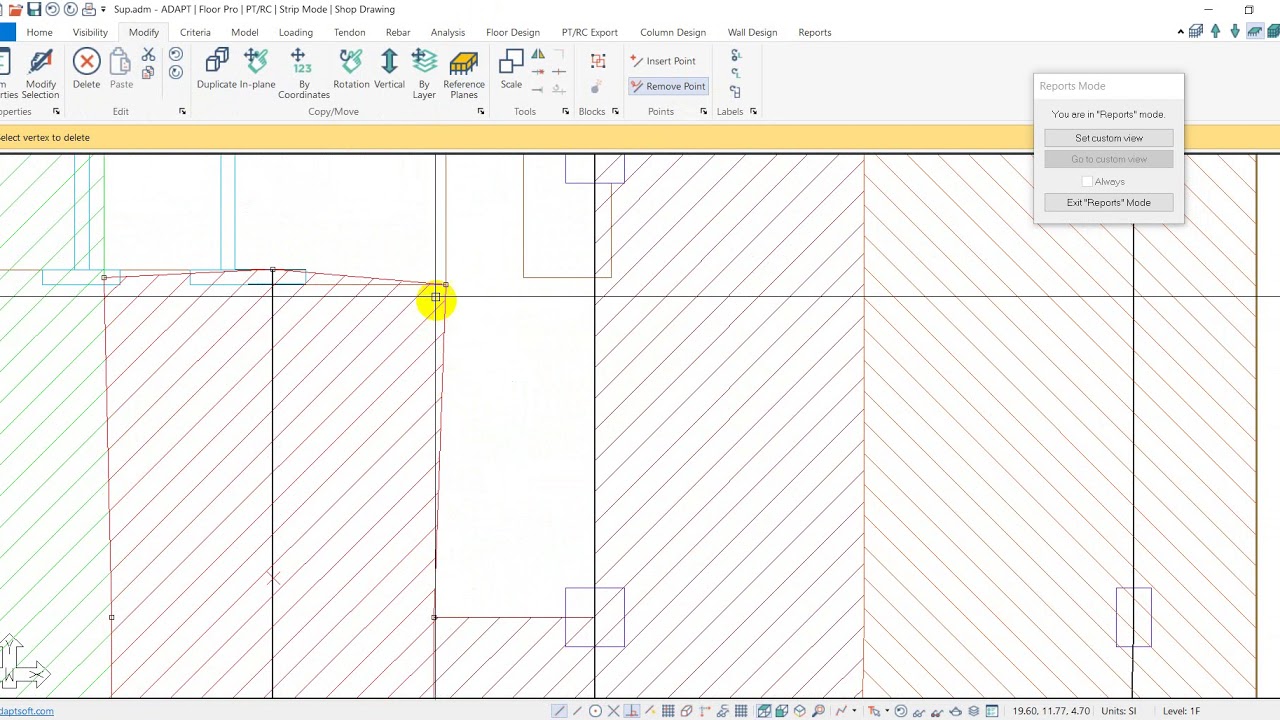
Task: Click the Set custom view button
Action: [x=1109, y=138]
